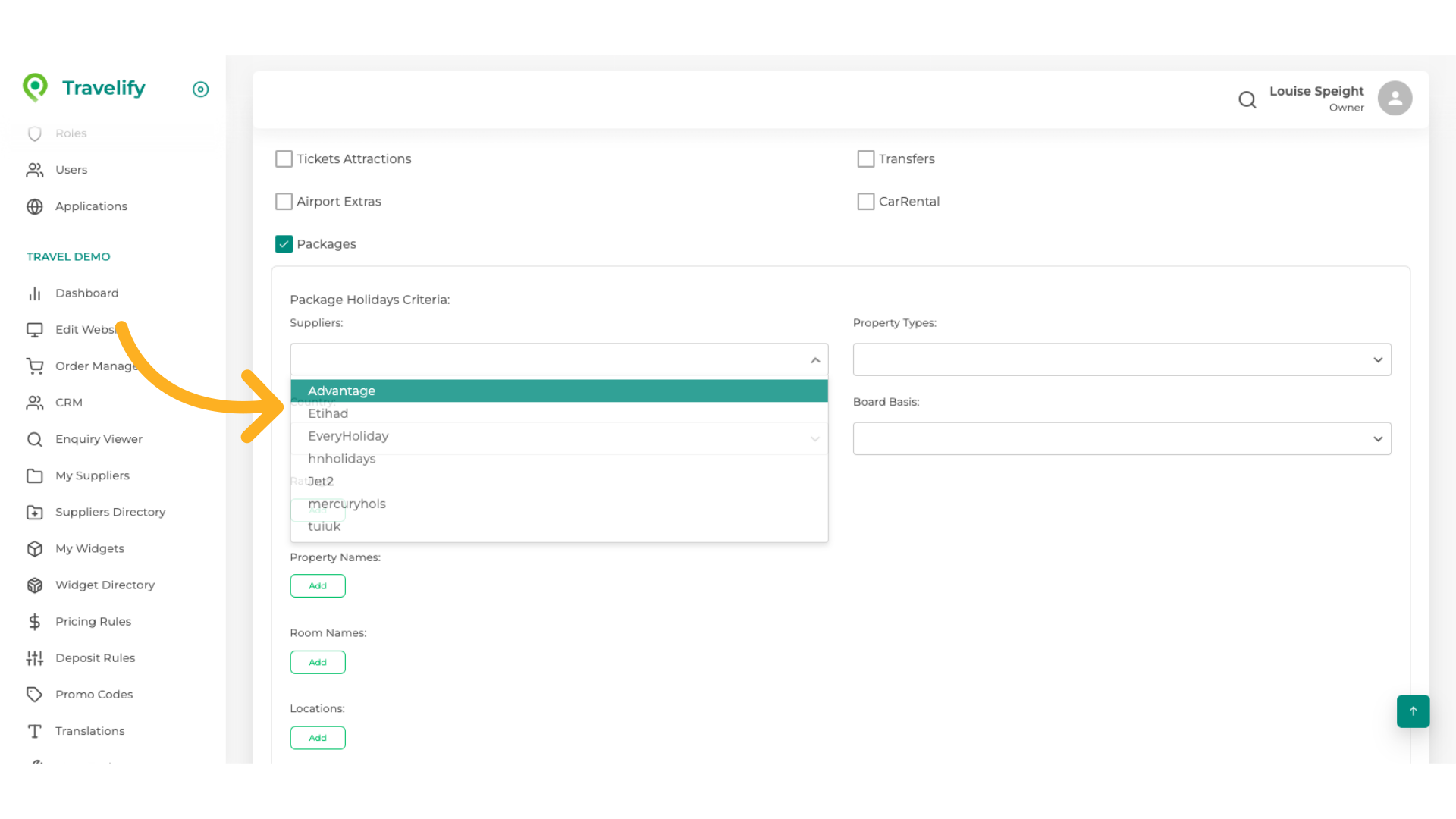Open the Dashboard from the sidebar
The height and width of the screenshot is (819, 1456).
click(x=87, y=293)
